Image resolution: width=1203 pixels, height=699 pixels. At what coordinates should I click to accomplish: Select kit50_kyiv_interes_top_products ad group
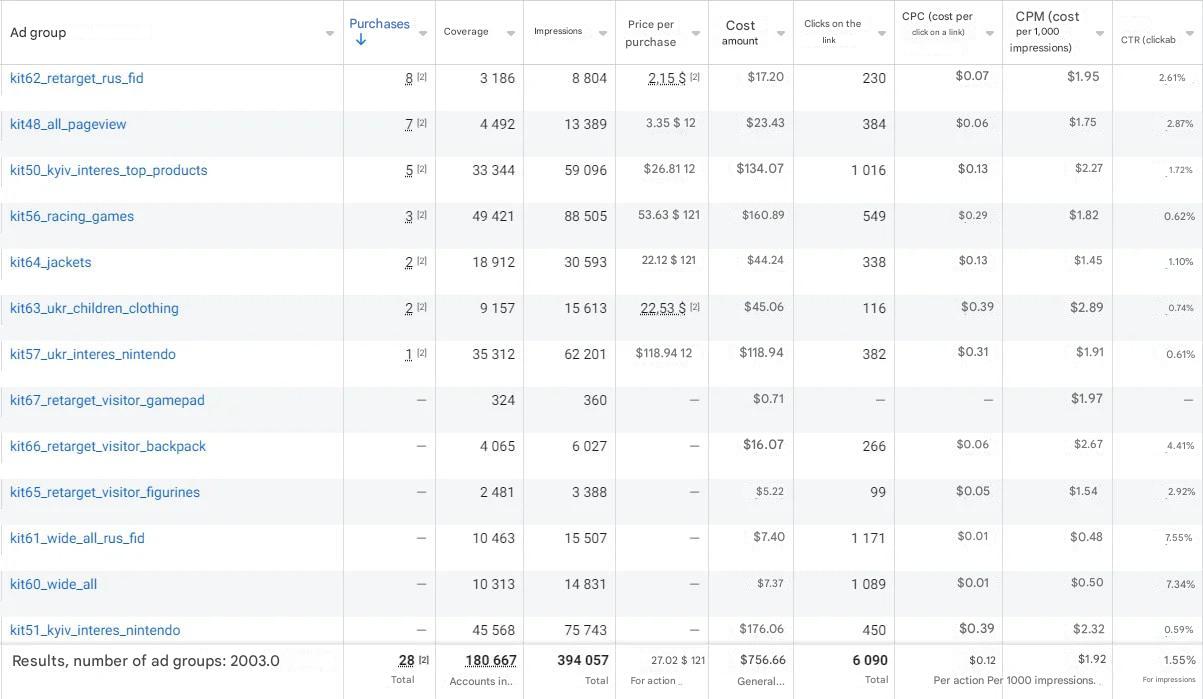pyautogui.click(x=109, y=170)
